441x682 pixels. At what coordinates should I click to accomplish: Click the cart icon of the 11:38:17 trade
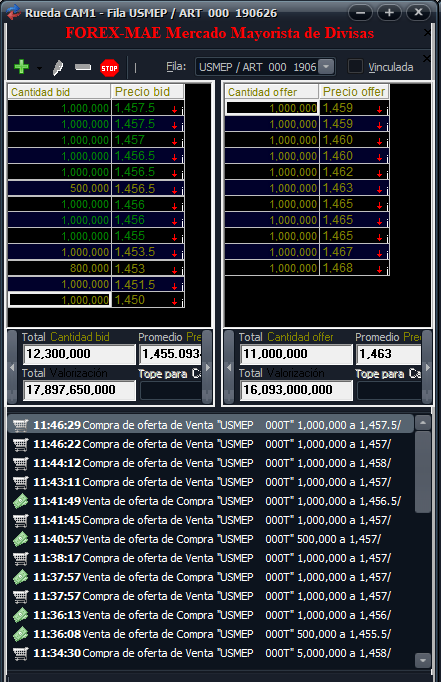(20, 558)
